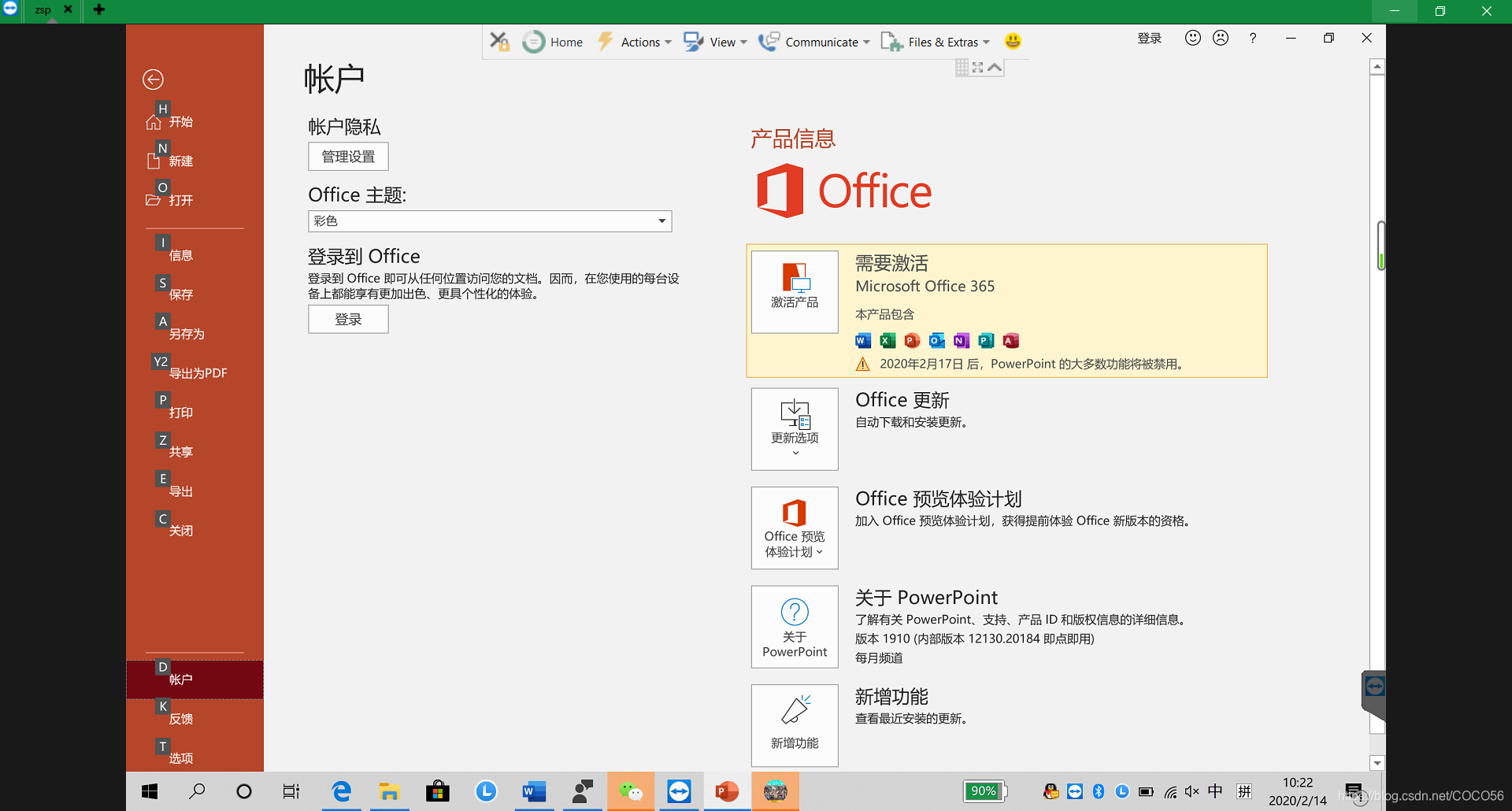Screen dimensions: 1512x811
Task: Open the TeamViewer Communicate menu
Action: [x=814, y=42]
